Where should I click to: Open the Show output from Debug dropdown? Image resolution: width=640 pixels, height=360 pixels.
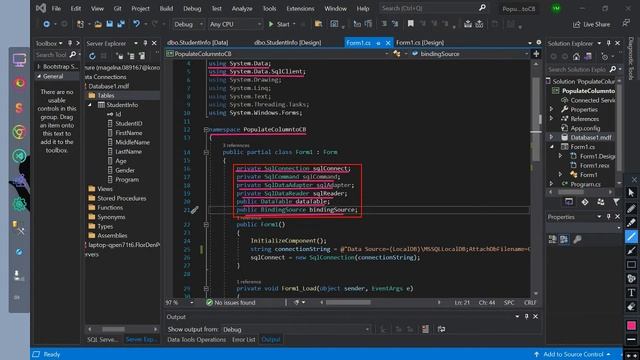point(296,329)
